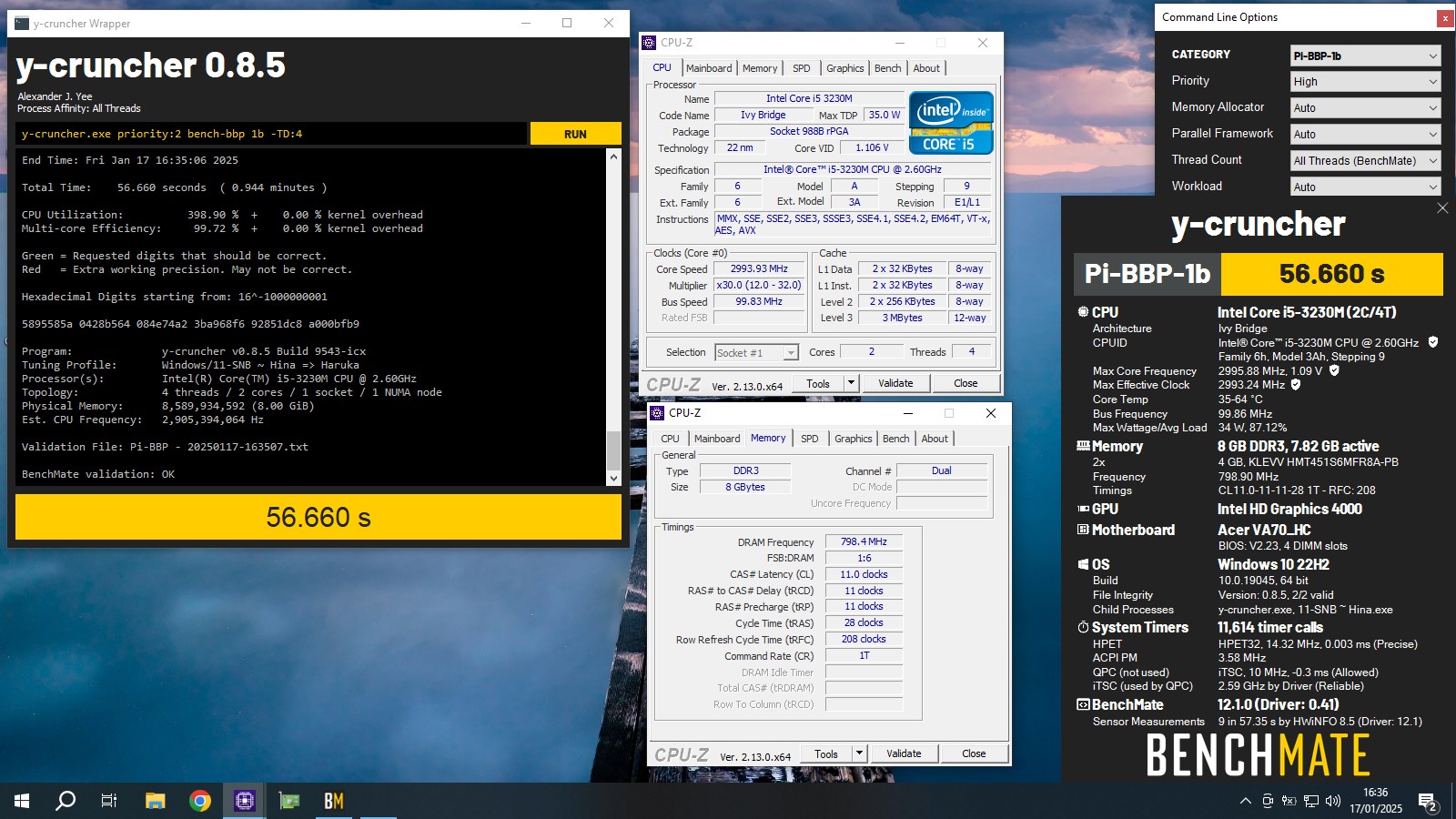
Task: Click Close button in upper CPU-Z window
Action: pos(966,383)
